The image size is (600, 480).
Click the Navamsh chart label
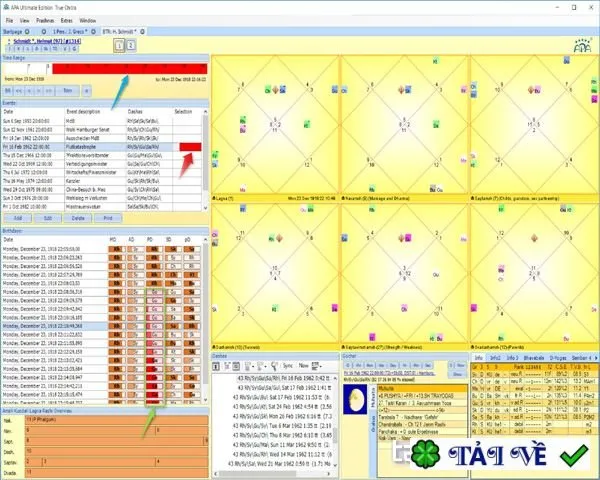(376, 199)
